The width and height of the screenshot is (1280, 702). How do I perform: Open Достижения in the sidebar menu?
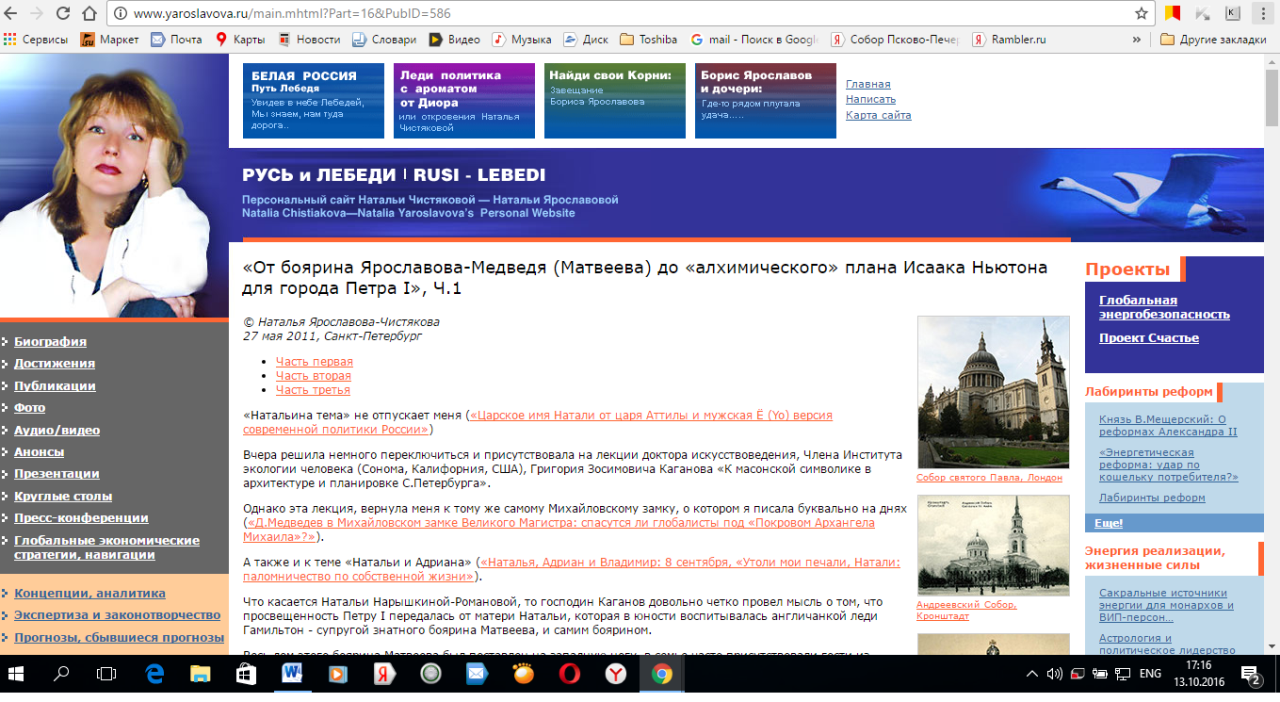pyautogui.click(x=55, y=364)
